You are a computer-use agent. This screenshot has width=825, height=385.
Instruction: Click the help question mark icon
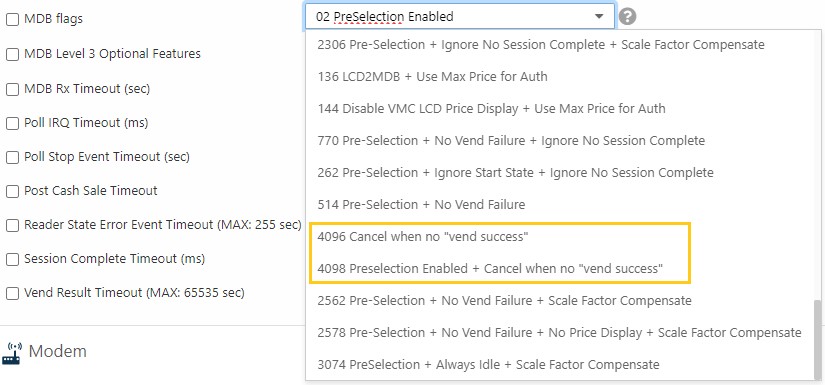coord(627,16)
